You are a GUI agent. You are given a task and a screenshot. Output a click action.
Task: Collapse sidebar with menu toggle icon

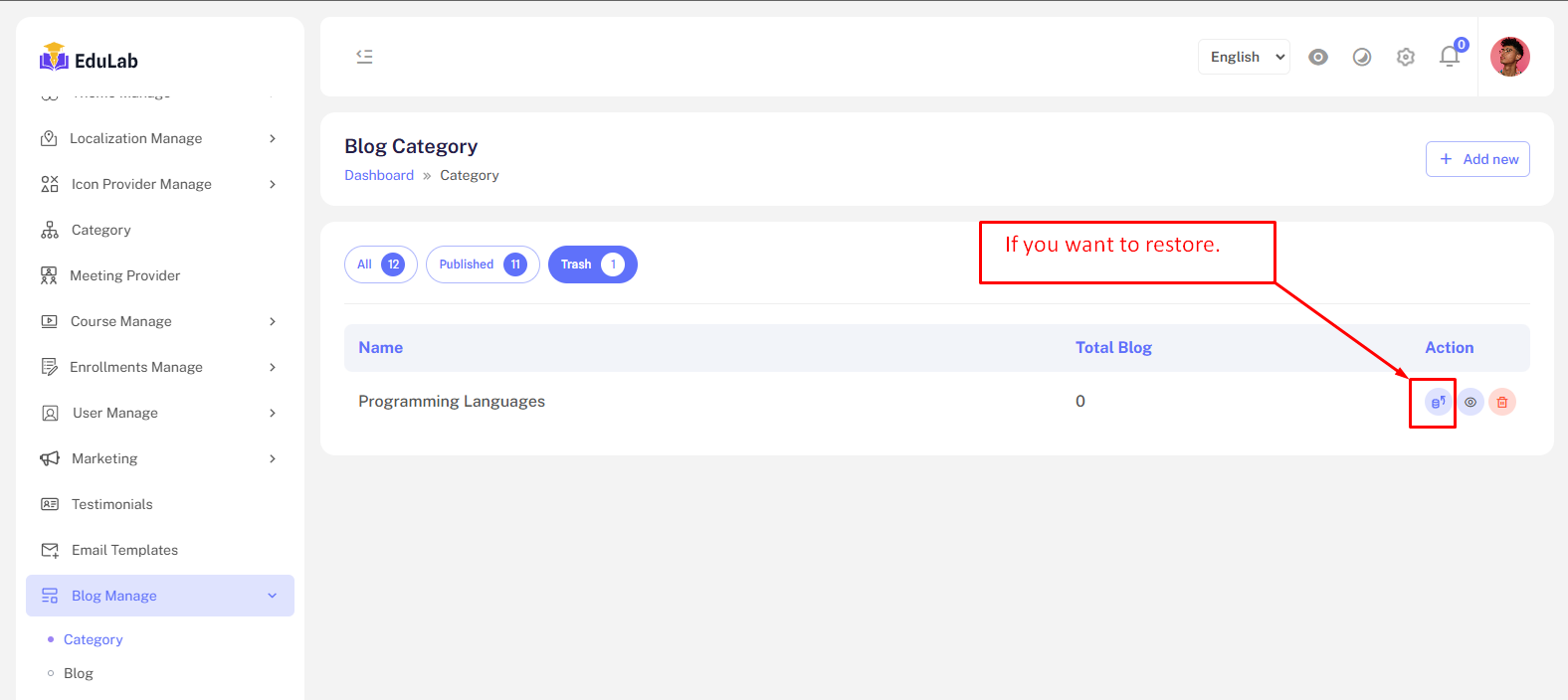point(365,57)
